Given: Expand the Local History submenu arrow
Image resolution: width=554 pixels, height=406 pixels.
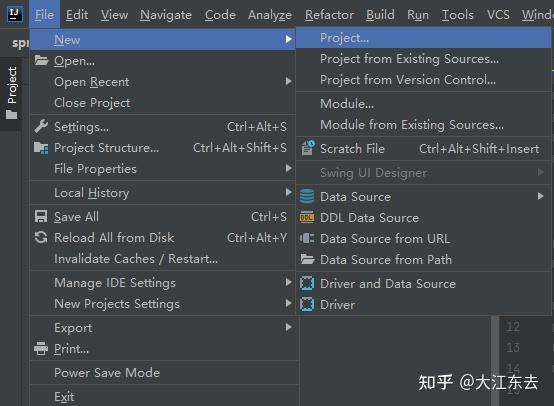Looking at the screenshot, I should [x=289, y=192].
